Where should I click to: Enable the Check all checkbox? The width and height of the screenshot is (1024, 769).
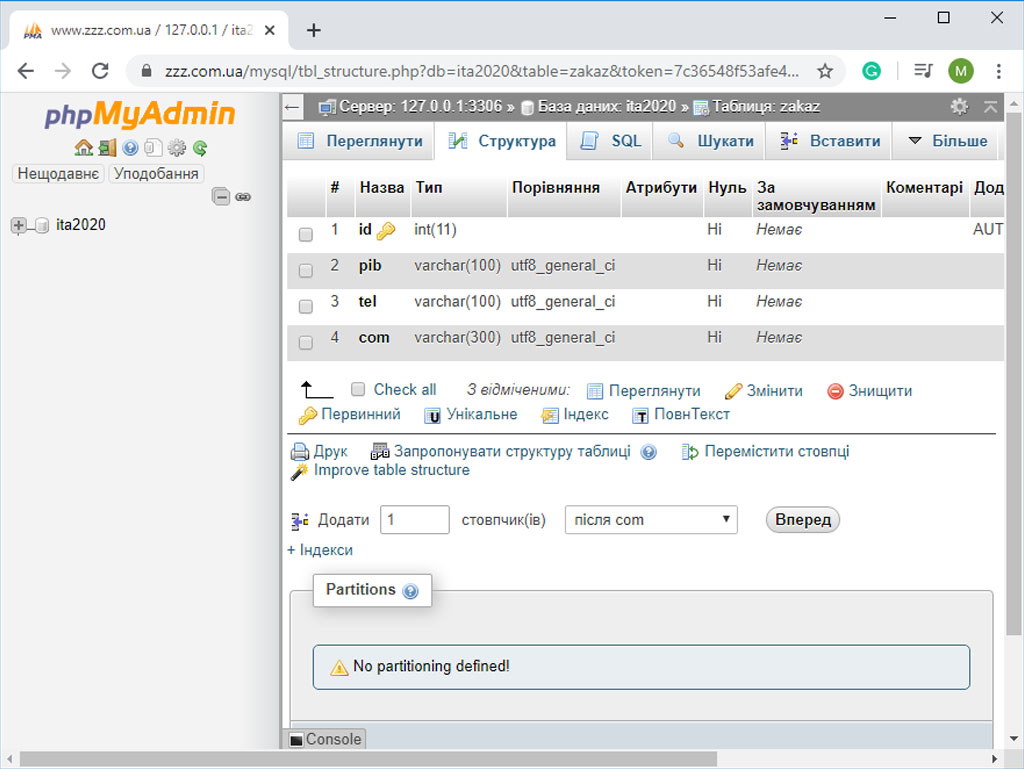[358, 390]
